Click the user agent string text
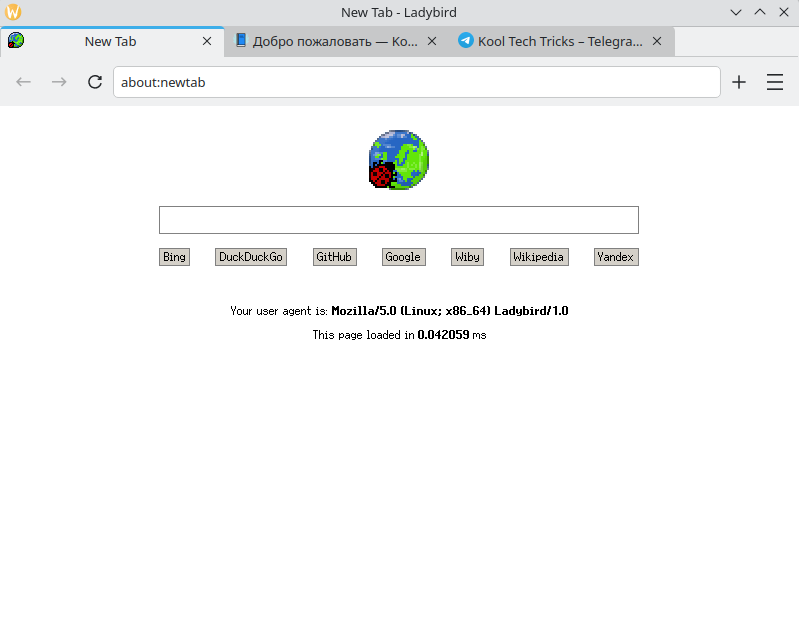The width and height of the screenshot is (799, 626). point(449,311)
